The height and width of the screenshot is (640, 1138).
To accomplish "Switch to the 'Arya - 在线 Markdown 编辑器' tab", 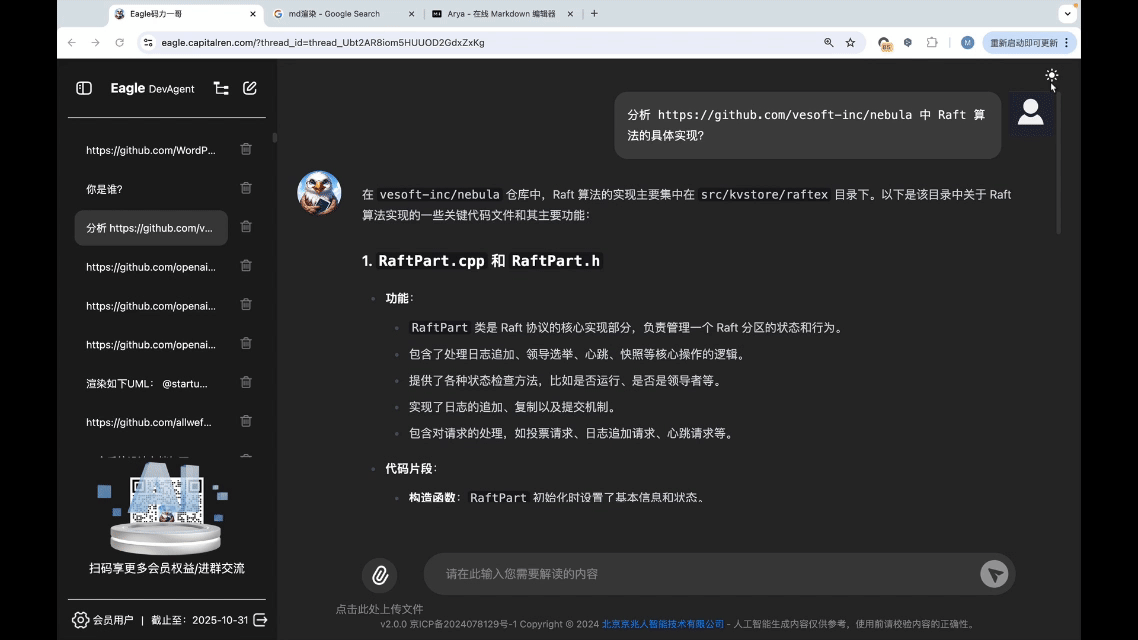I will 501,14.
